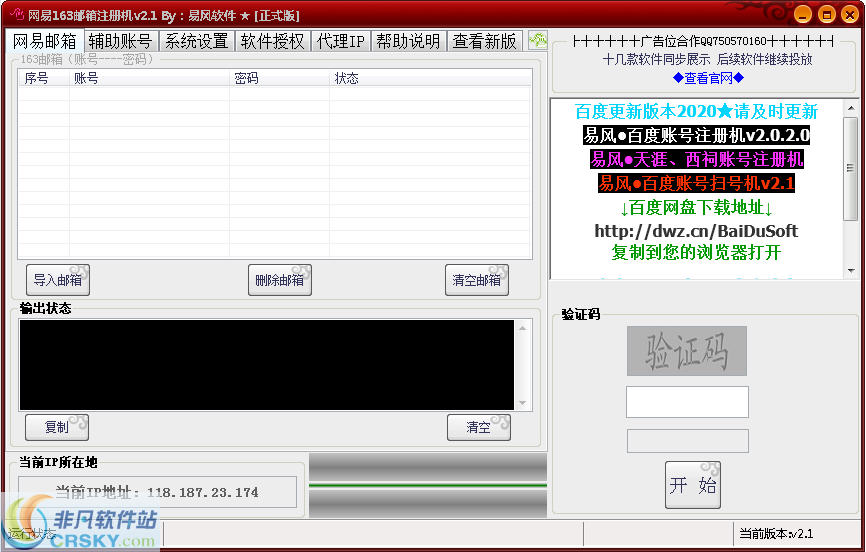Click the 复制到您的浏览器打开 text
Screen dimensions: 866x552
click(696, 253)
